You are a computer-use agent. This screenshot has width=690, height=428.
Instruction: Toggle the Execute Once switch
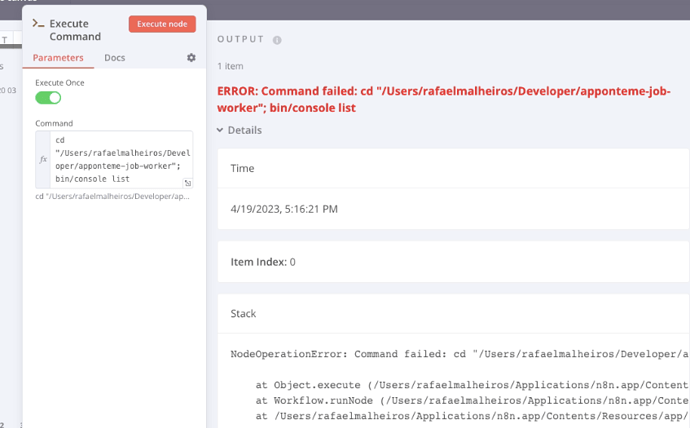coord(48,98)
